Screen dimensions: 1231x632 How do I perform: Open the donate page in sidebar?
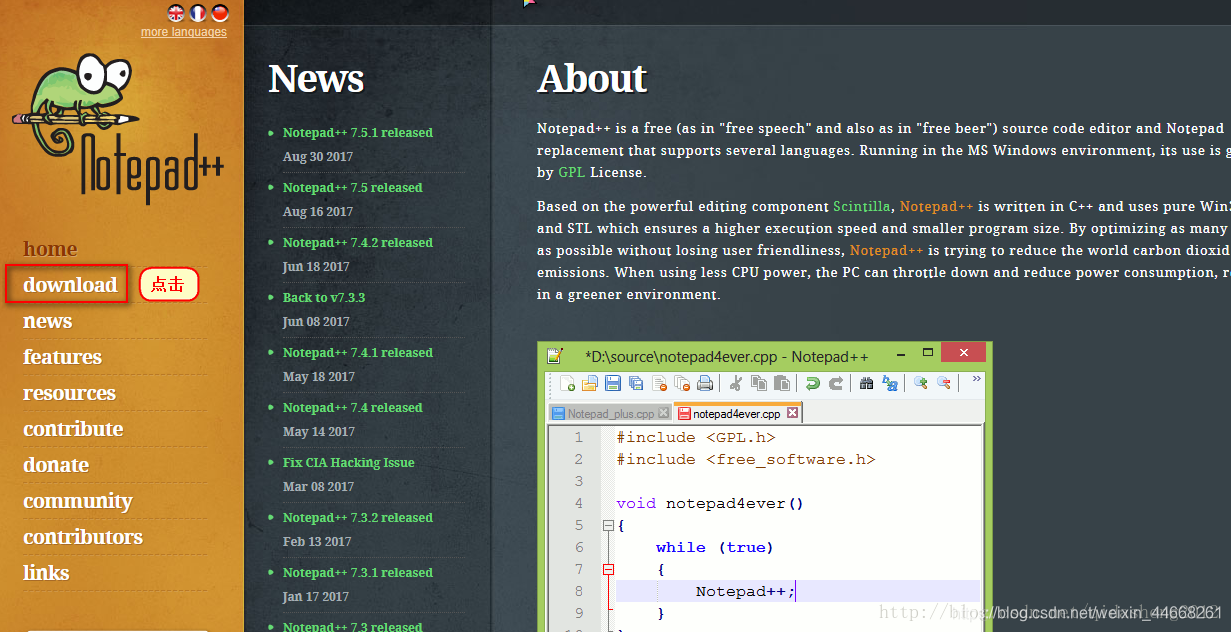pos(56,465)
